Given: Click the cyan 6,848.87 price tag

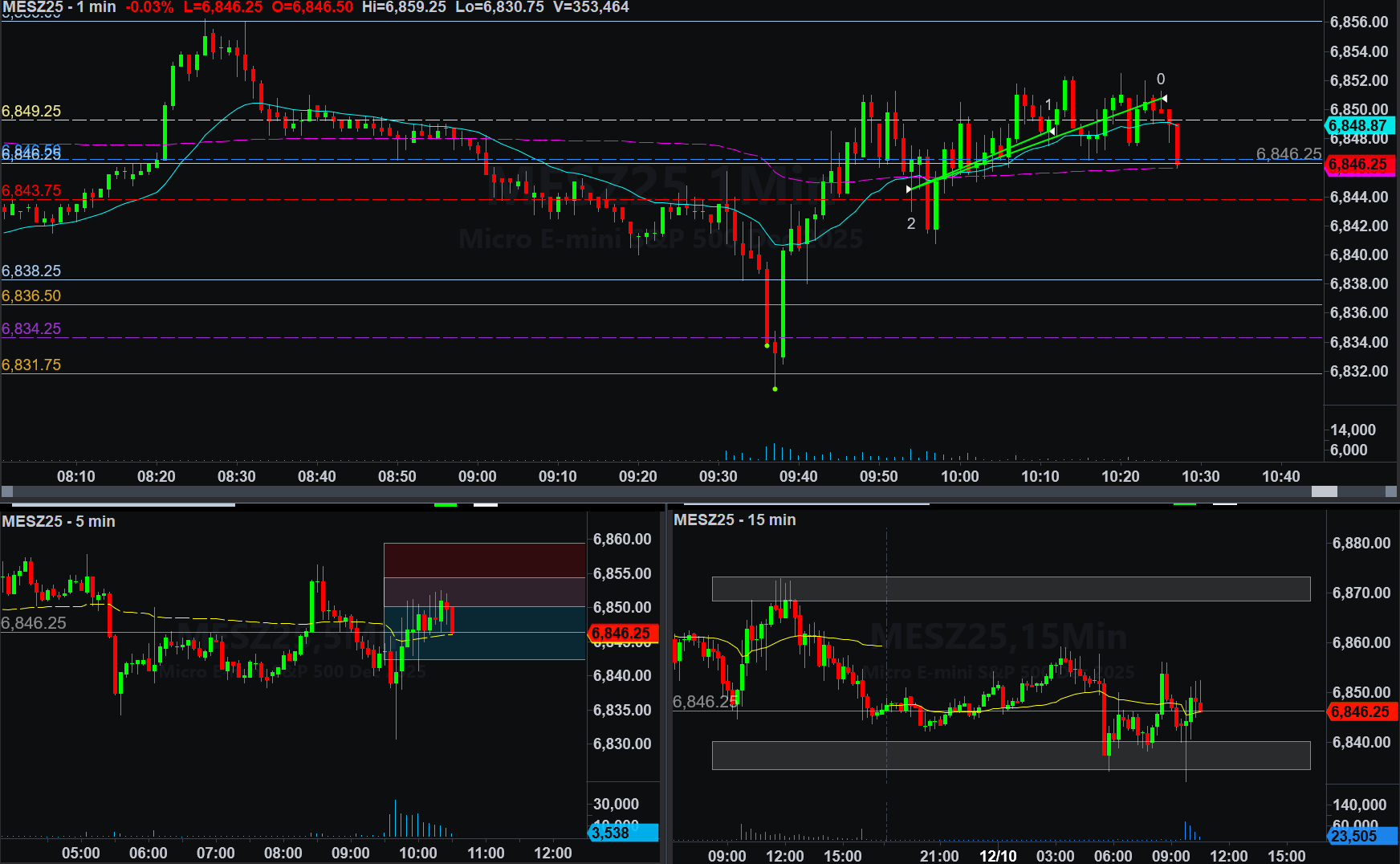Looking at the screenshot, I should click(1360, 126).
